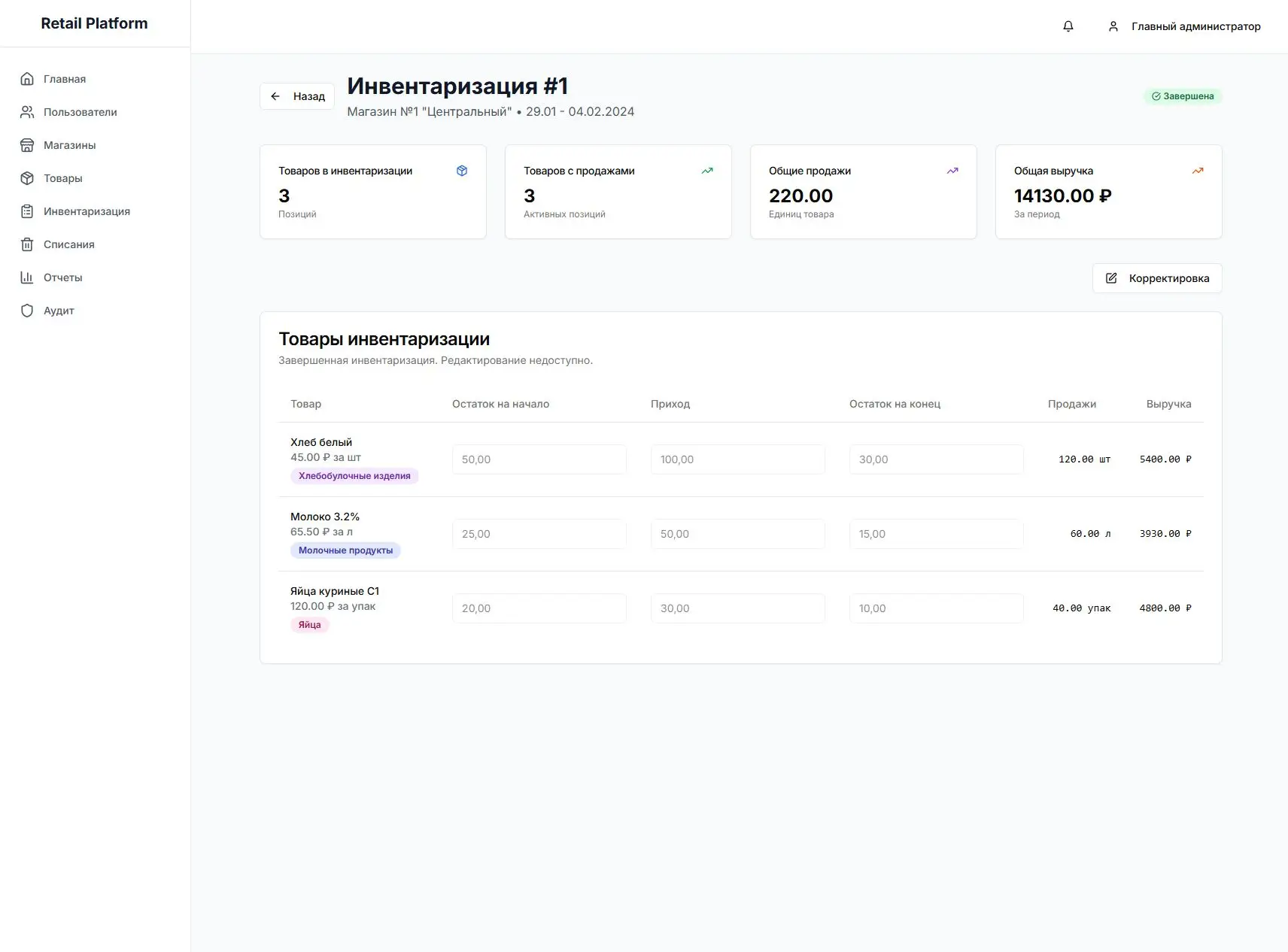Screen dimensions: 1288x952
Task: Click the Аудит shield icon
Action: tap(27, 310)
